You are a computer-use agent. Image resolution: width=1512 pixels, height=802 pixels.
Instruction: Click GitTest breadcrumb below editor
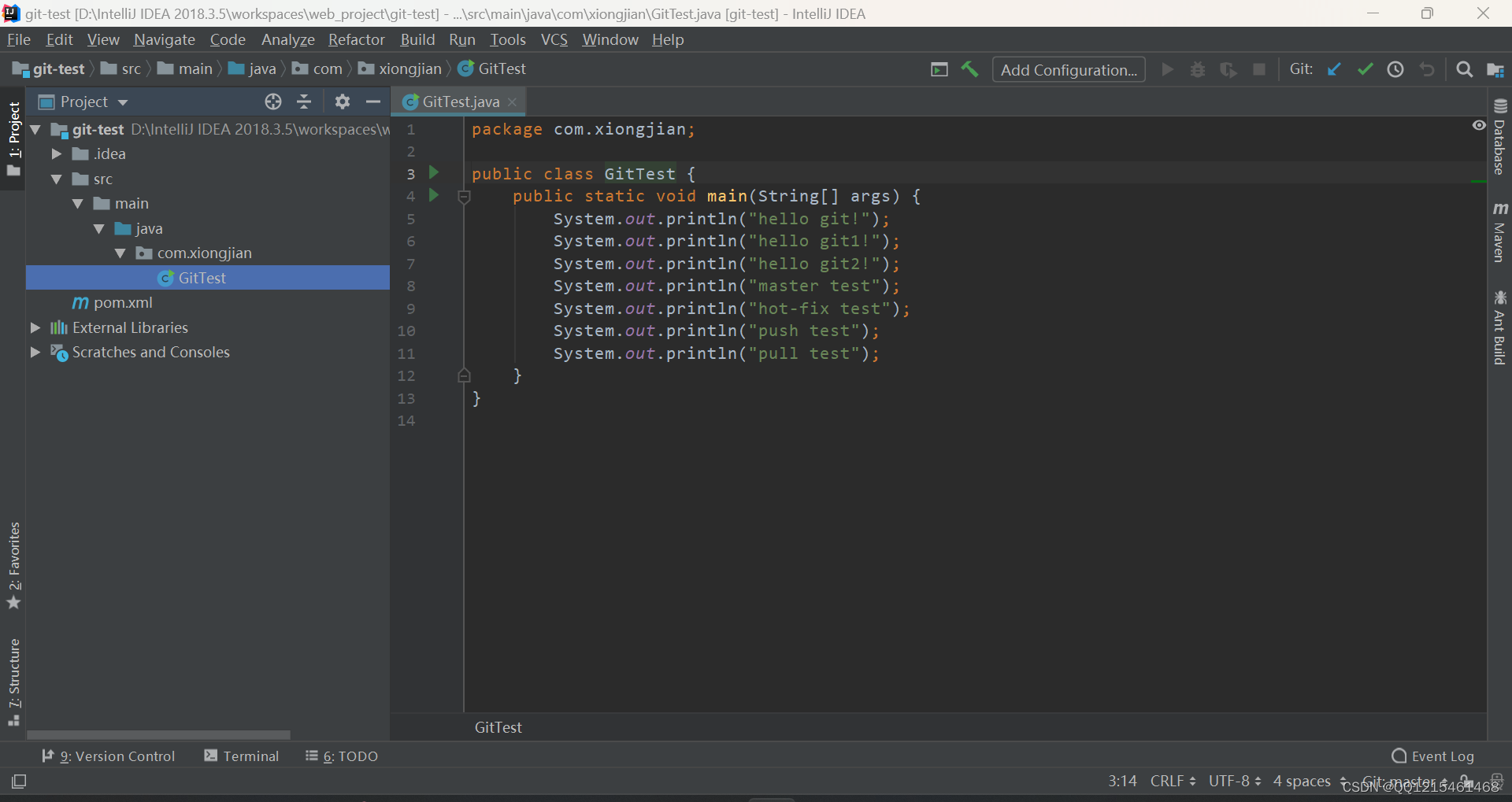[x=498, y=727]
